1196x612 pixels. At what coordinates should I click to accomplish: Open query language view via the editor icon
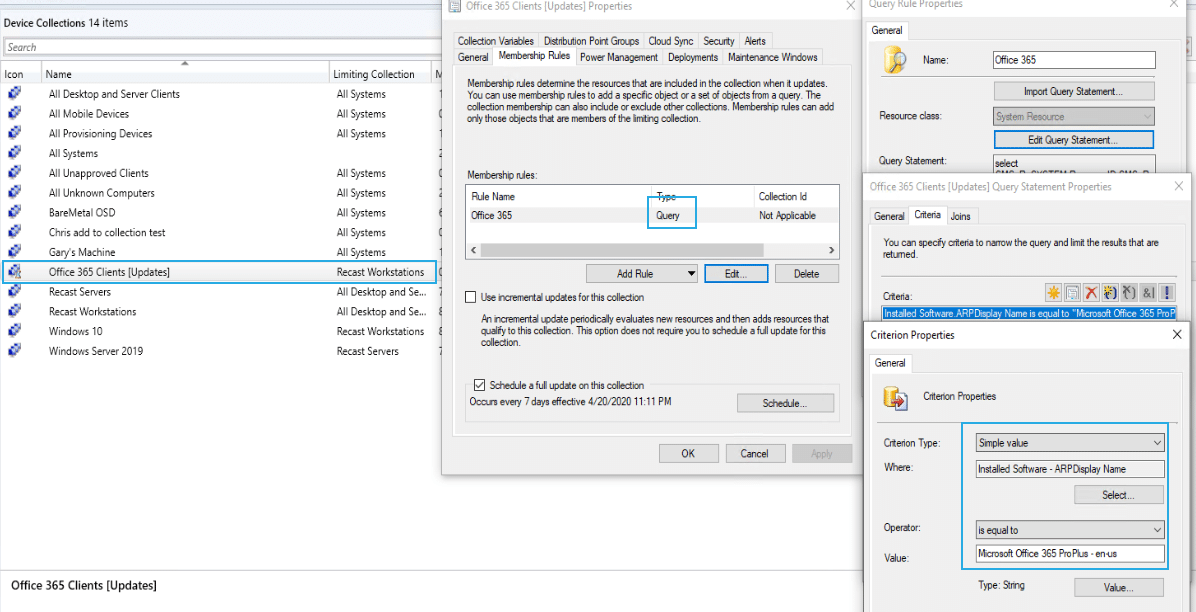[x=1072, y=292]
